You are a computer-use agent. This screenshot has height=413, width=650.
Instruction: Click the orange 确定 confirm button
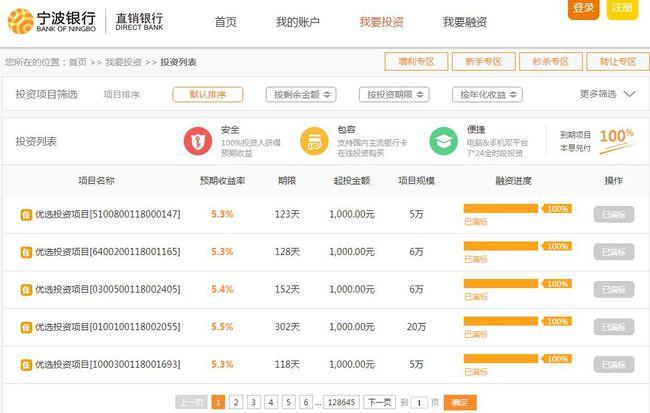(460, 402)
